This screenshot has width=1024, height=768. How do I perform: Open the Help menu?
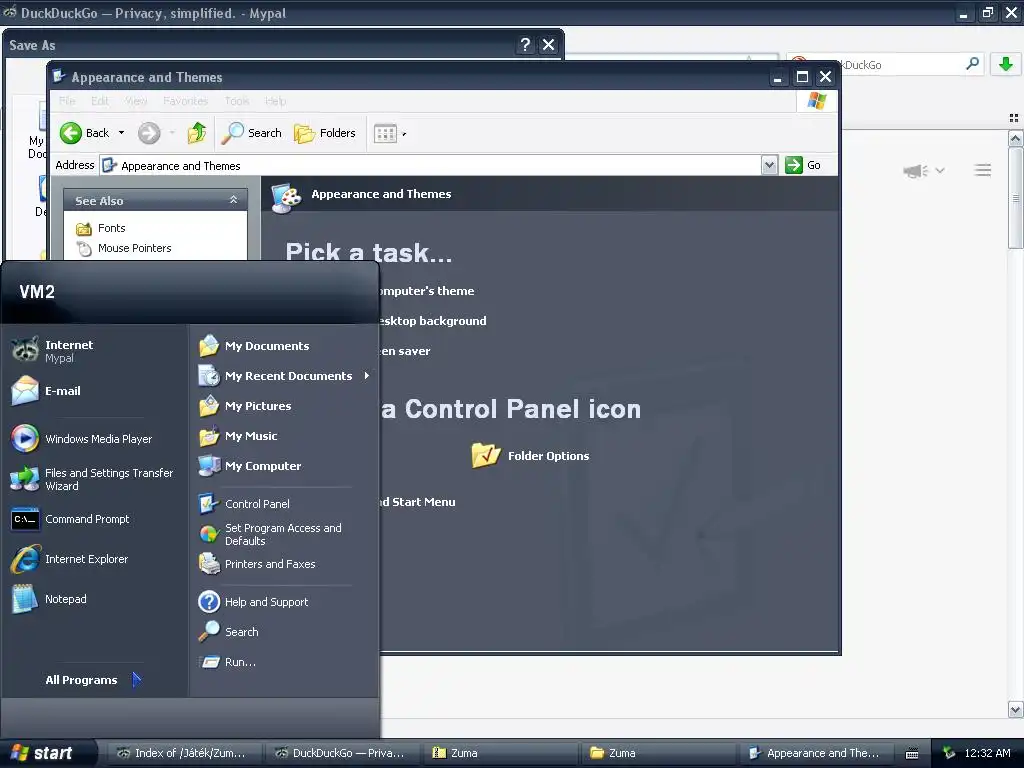point(276,101)
